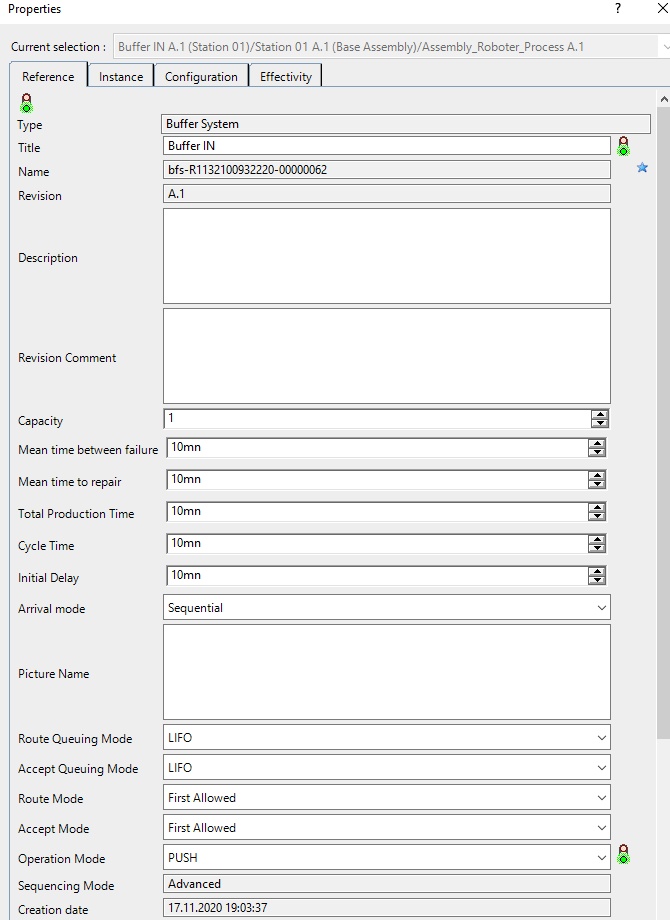Image resolution: width=670 pixels, height=920 pixels.
Task: Click the green lock icon beside Operation Mode
Action: tap(623, 854)
